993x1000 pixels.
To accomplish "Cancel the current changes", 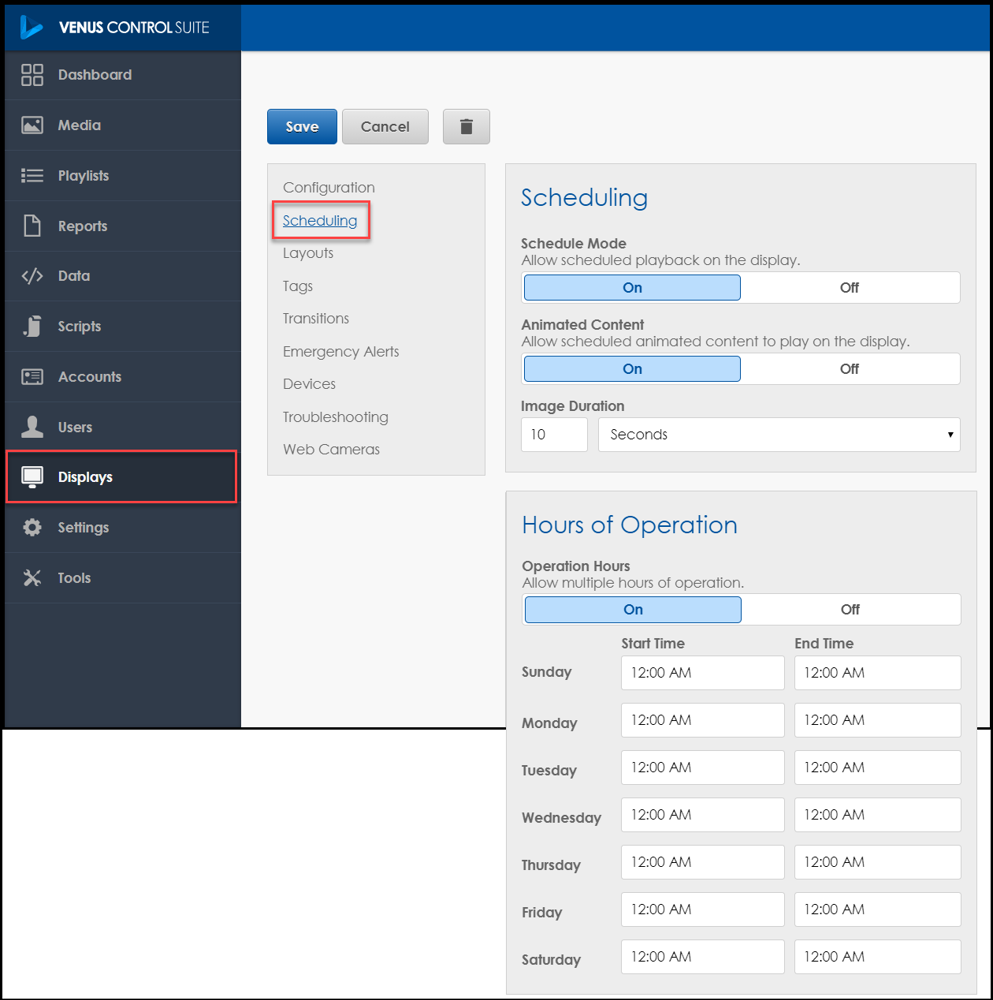I will [x=385, y=126].
